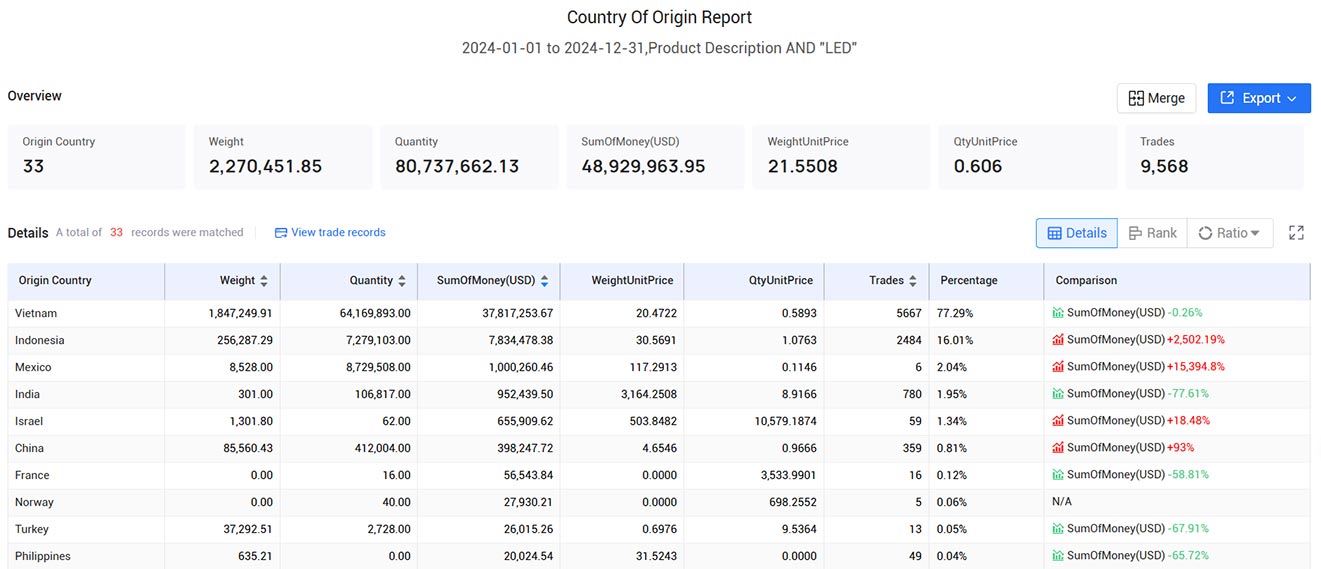The image size is (1321, 569).
Task: Click the Country Of Origin Report title
Action: [x=659, y=17]
